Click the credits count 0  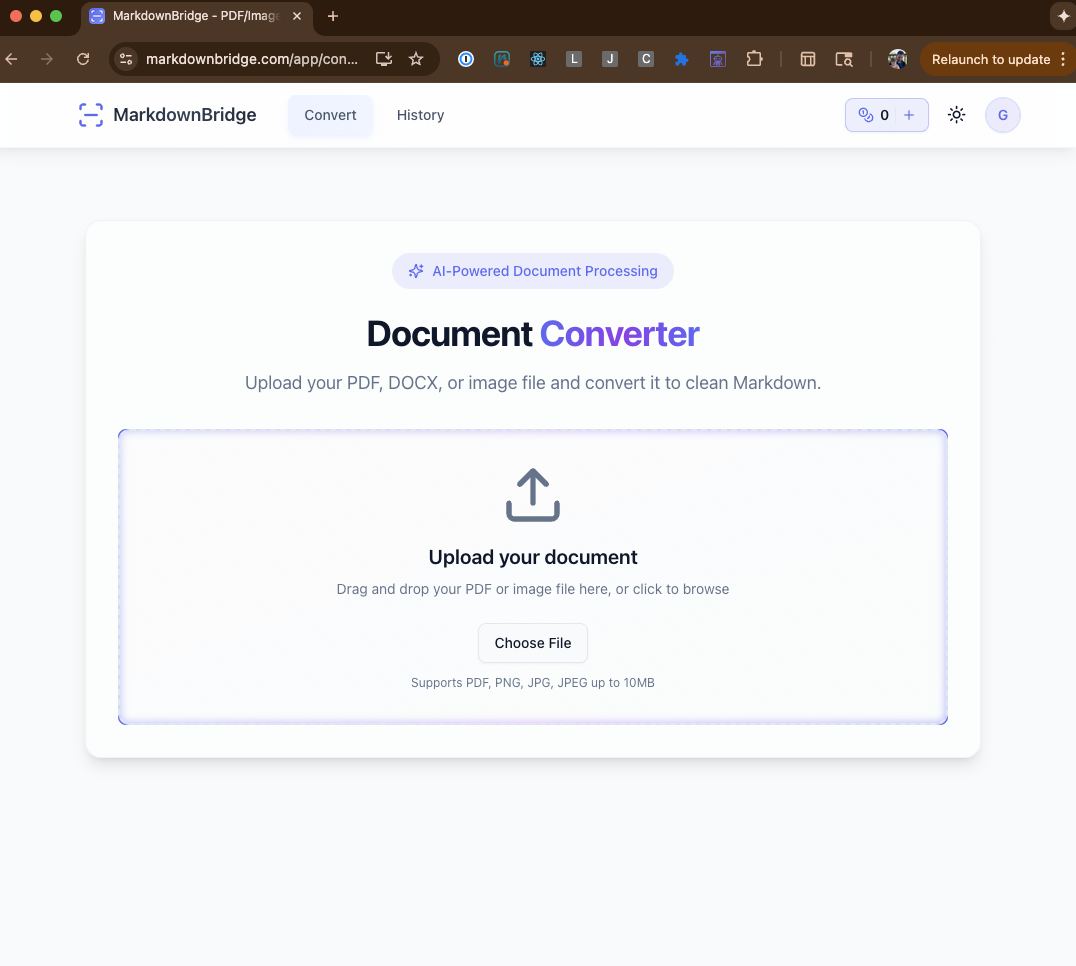click(x=885, y=115)
